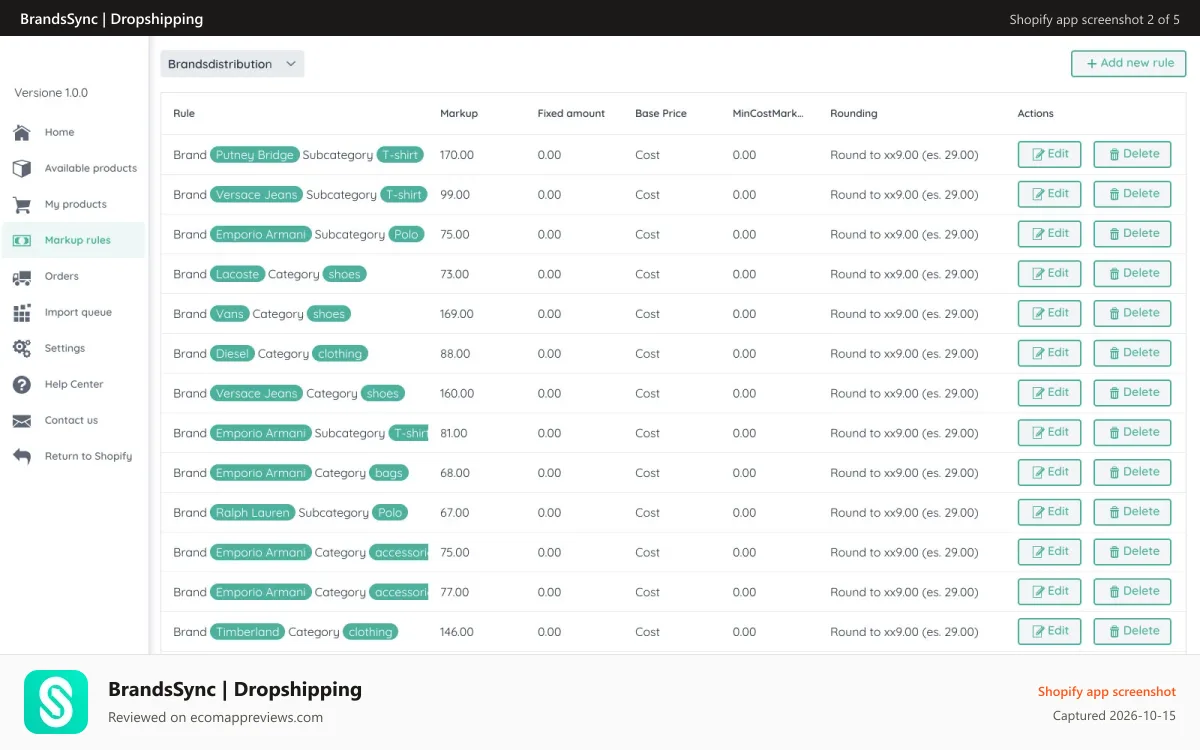Delete the Emporio Armani bags rule

coord(1132,472)
